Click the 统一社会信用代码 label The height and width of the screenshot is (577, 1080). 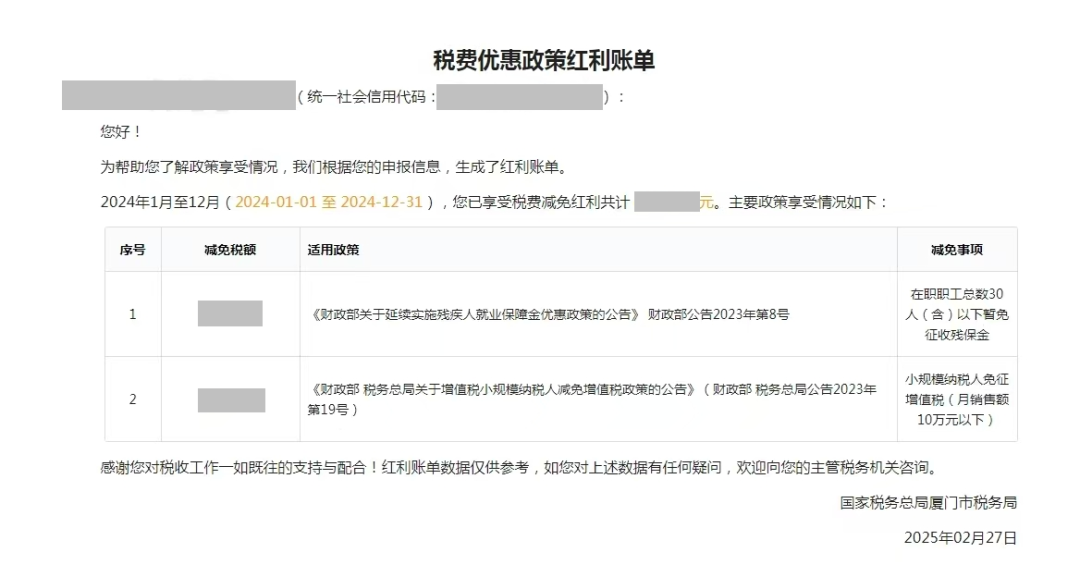(x=366, y=97)
